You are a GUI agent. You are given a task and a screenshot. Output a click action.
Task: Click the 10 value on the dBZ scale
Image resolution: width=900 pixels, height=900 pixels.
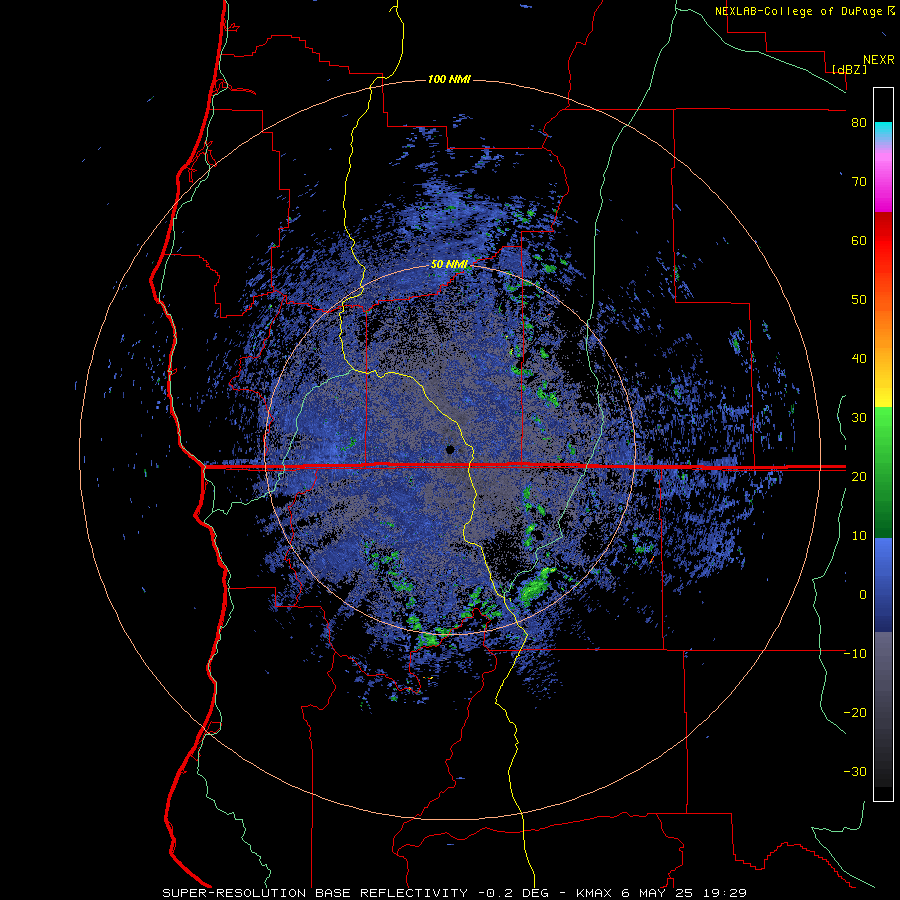click(859, 536)
